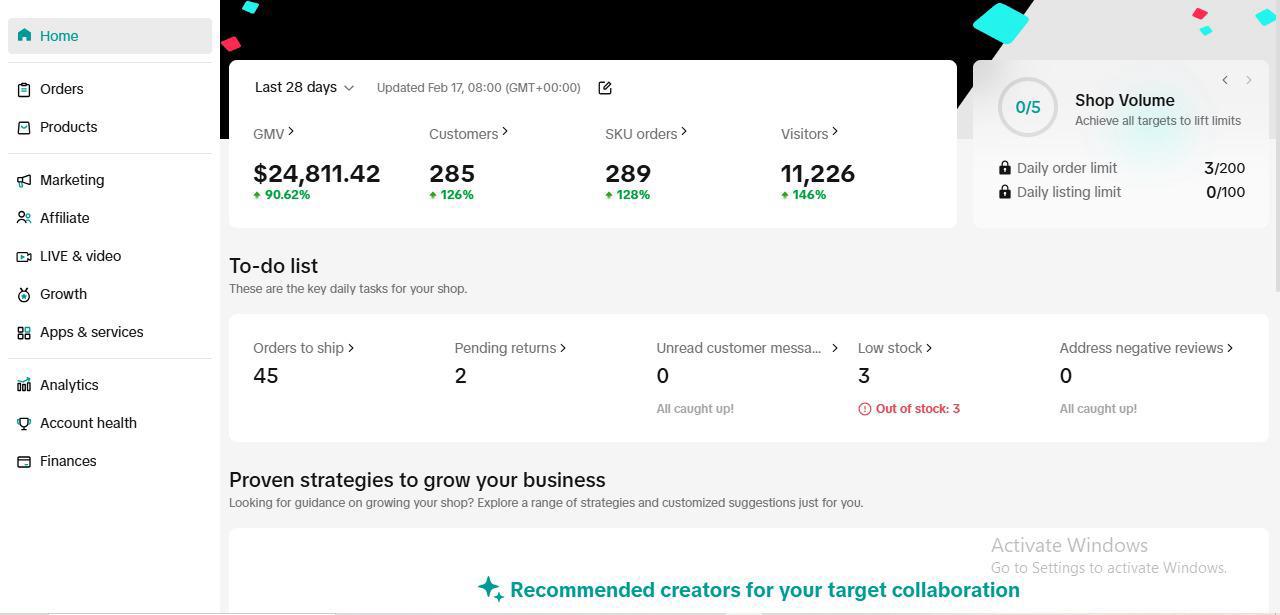This screenshot has width=1280, height=615.
Task: Click Address negative reviews link
Action: pyautogui.click(x=1141, y=348)
